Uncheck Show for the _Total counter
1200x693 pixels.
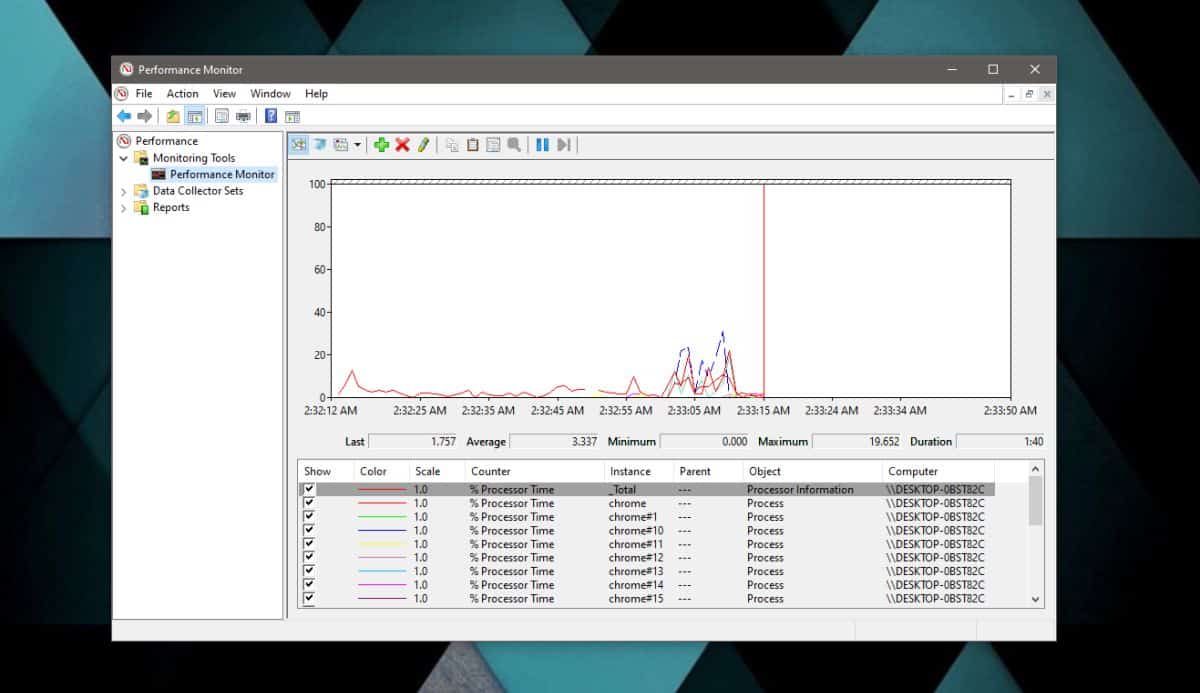[x=309, y=489]
